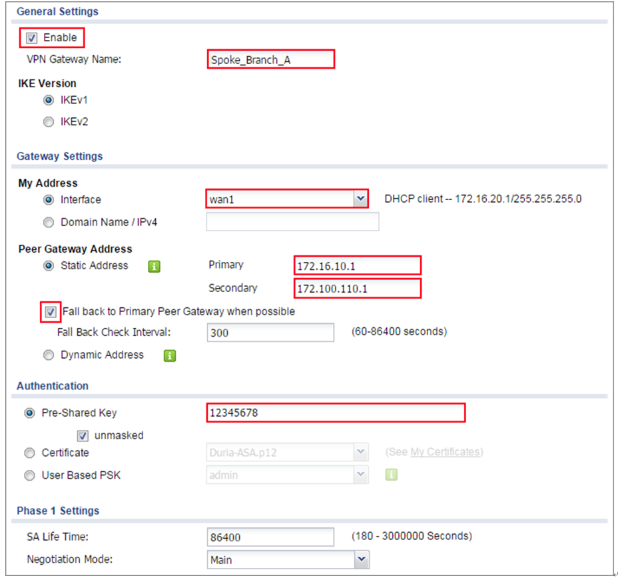The width and height of the screenshot is (626, 585).
Task: Click the info icon beside Dynamic Address
Action: tap(170, 355)
